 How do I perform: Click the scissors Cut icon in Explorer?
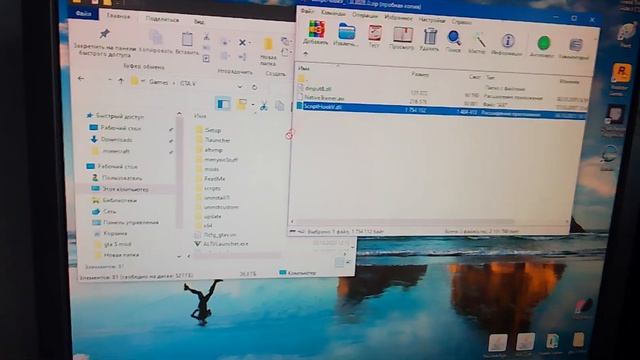[x=264, y=107]
